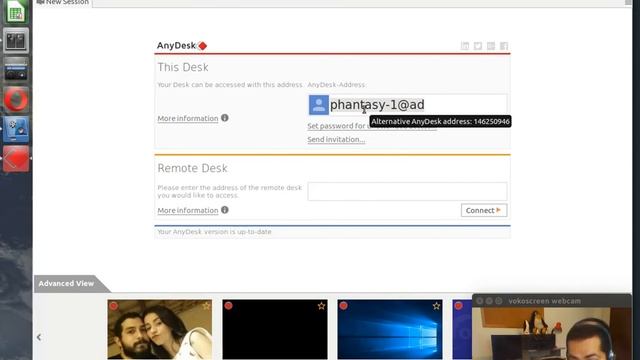Open AnyDesk's Facebook page icon
This screenshot has height=360, width=640.
tap(504, 46)
